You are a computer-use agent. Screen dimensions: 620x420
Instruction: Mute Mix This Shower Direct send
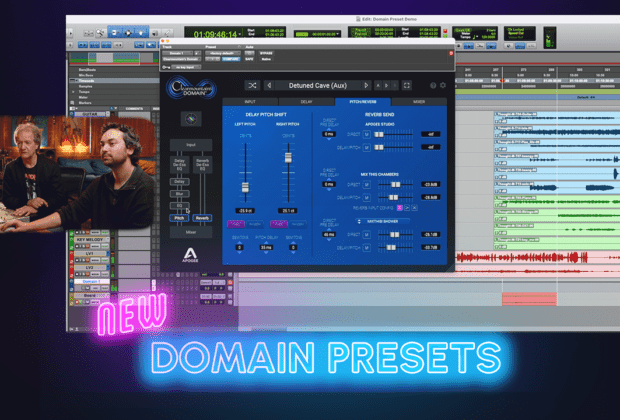[x=367, y=235]
